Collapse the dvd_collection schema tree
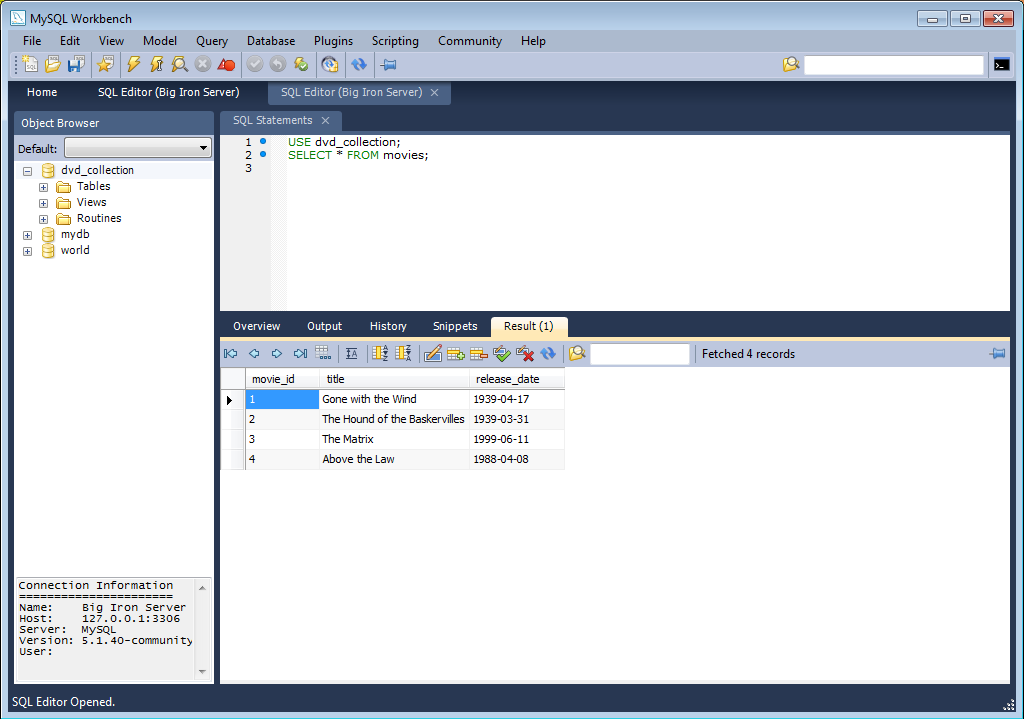This screenshot has height=719, width=1024. click(26, 170)
